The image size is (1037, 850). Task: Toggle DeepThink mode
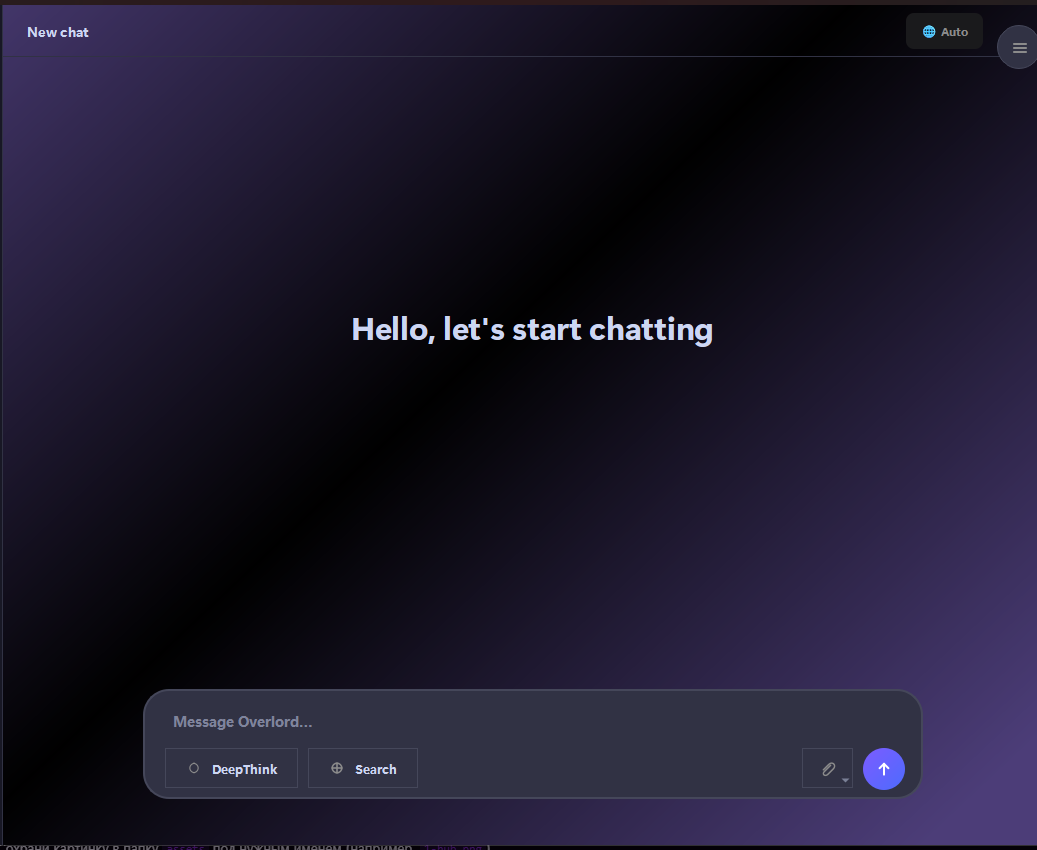click(231, 769)
